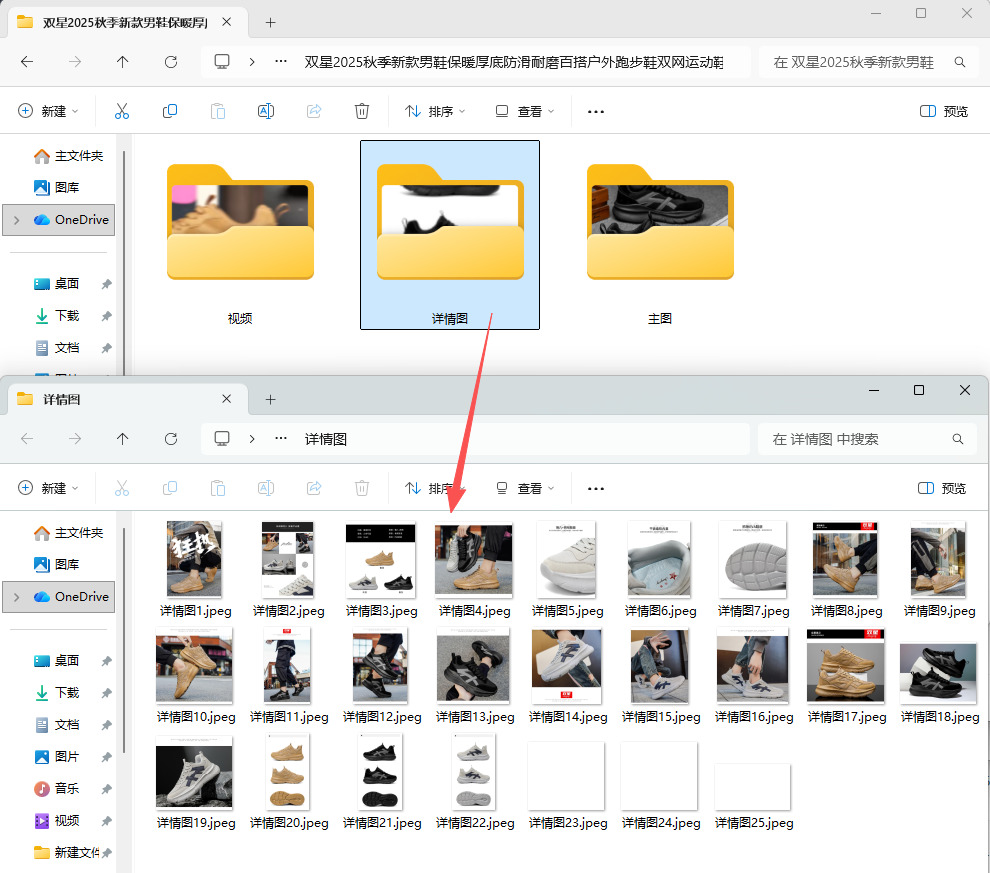Click the PC icon in top address bar

pos(222,62)
